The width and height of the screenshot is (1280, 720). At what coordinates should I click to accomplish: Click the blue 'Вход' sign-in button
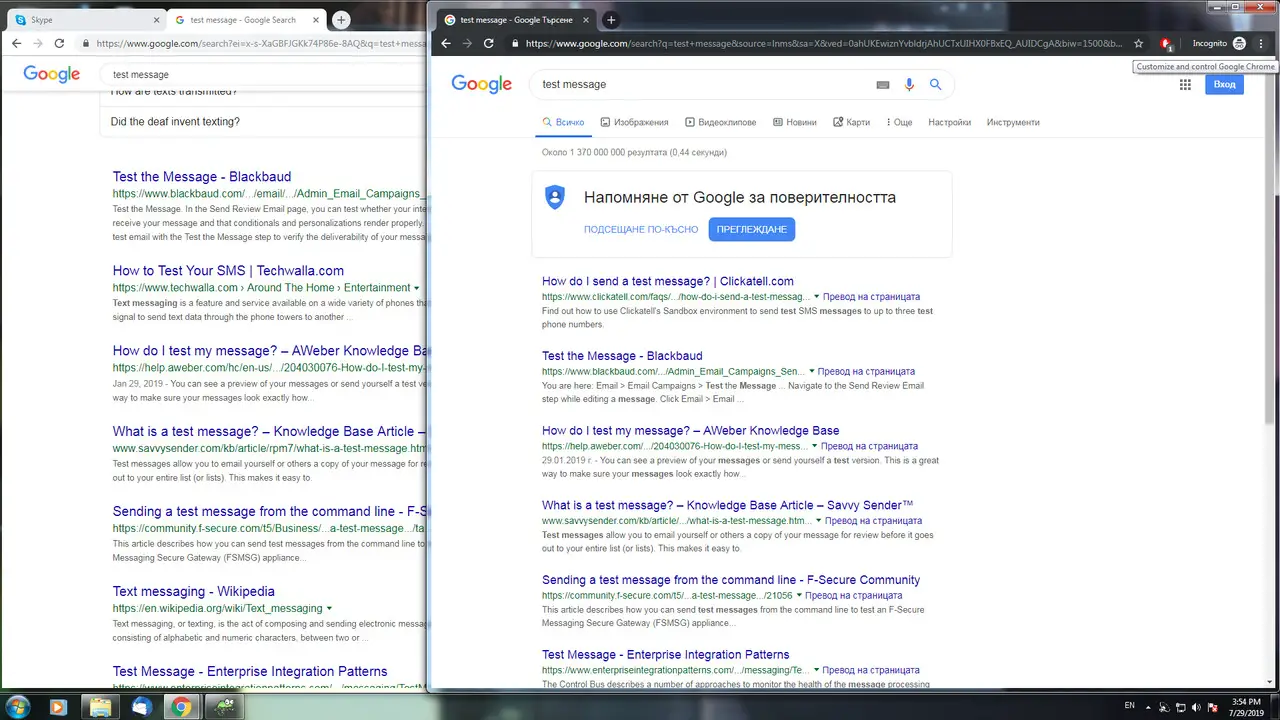click(x=1224, y=85)
